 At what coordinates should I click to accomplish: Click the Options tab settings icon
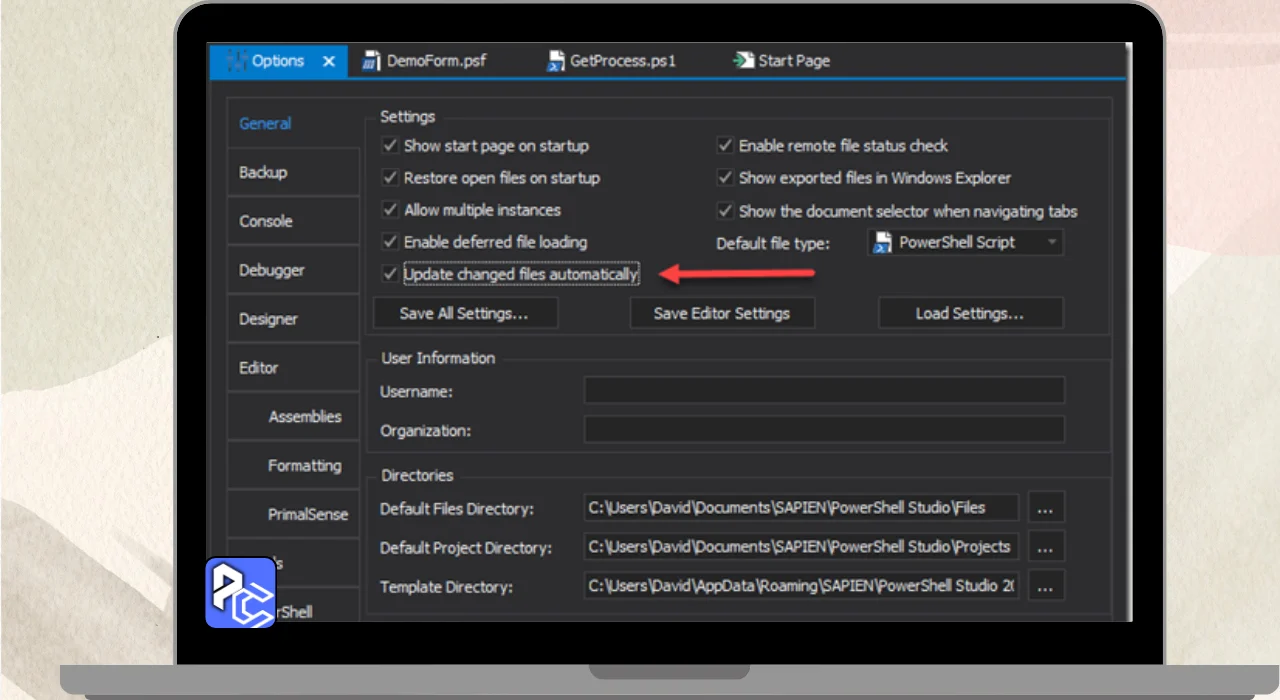pos(237,61)
